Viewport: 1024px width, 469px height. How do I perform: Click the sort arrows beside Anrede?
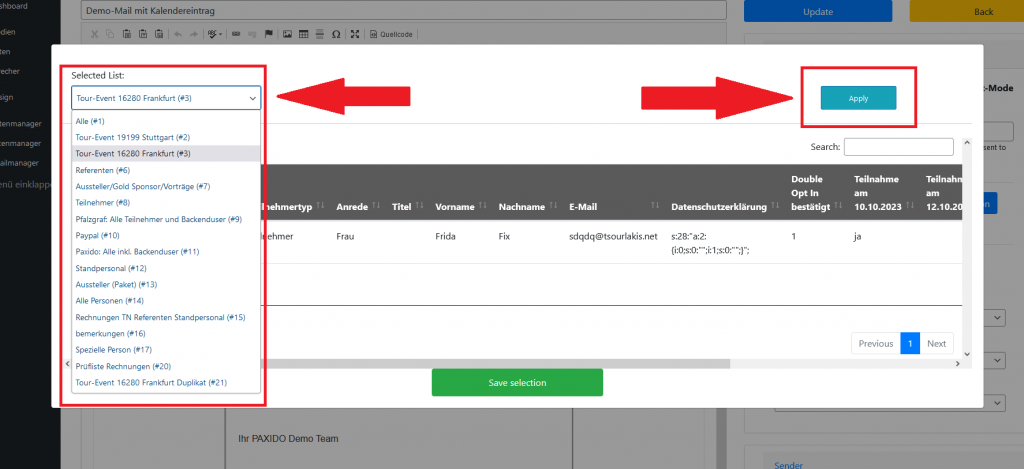(x=378, y=206)
